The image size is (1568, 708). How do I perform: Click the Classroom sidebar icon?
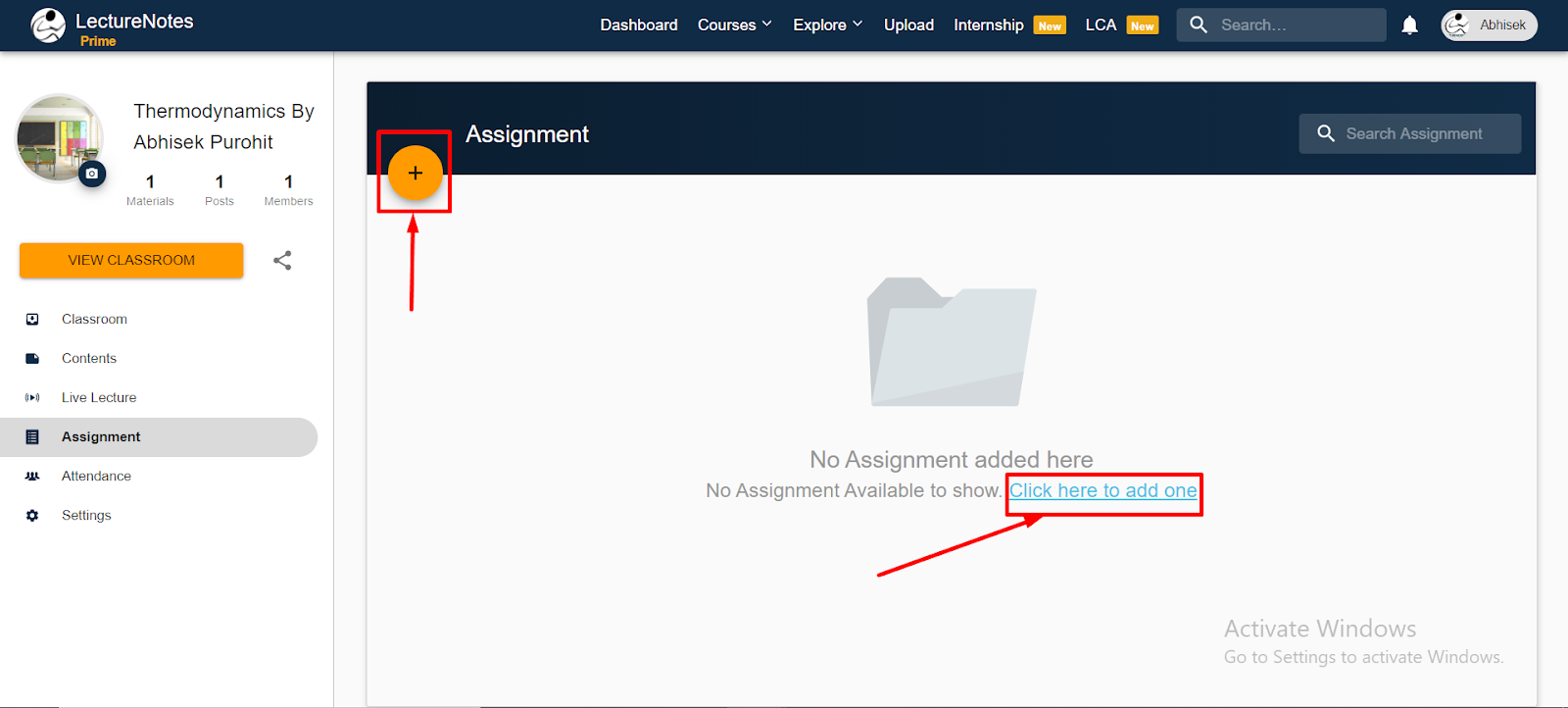[x=32, y=319]
